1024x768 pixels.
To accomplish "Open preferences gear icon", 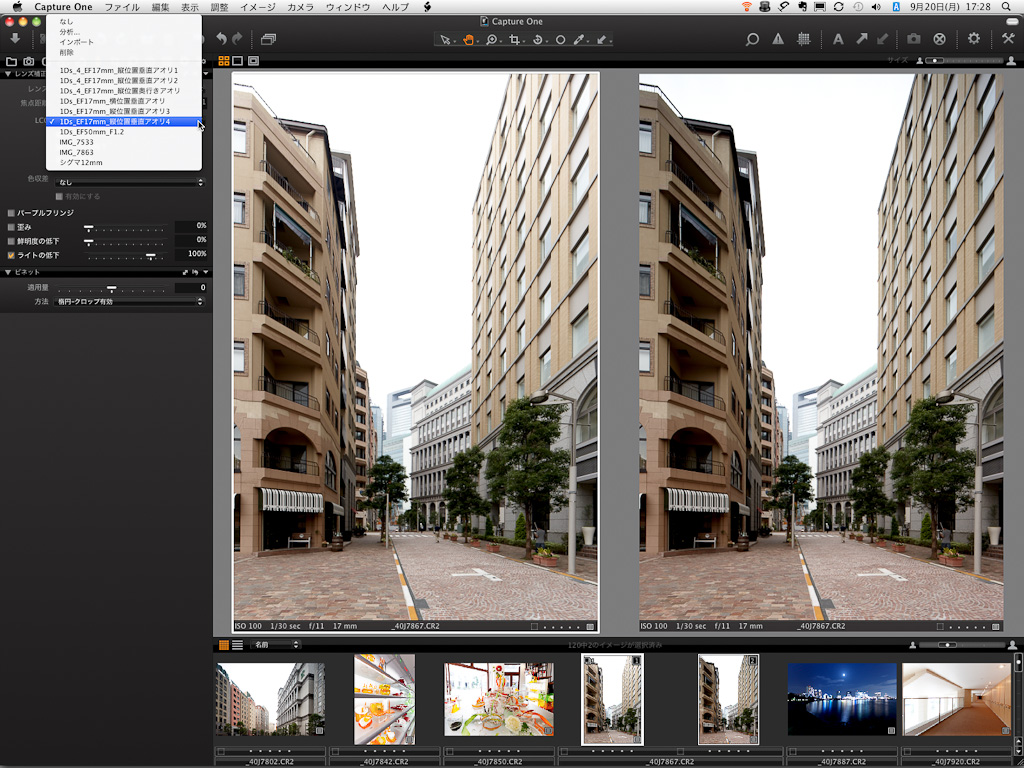I will [x=974, y=39].
